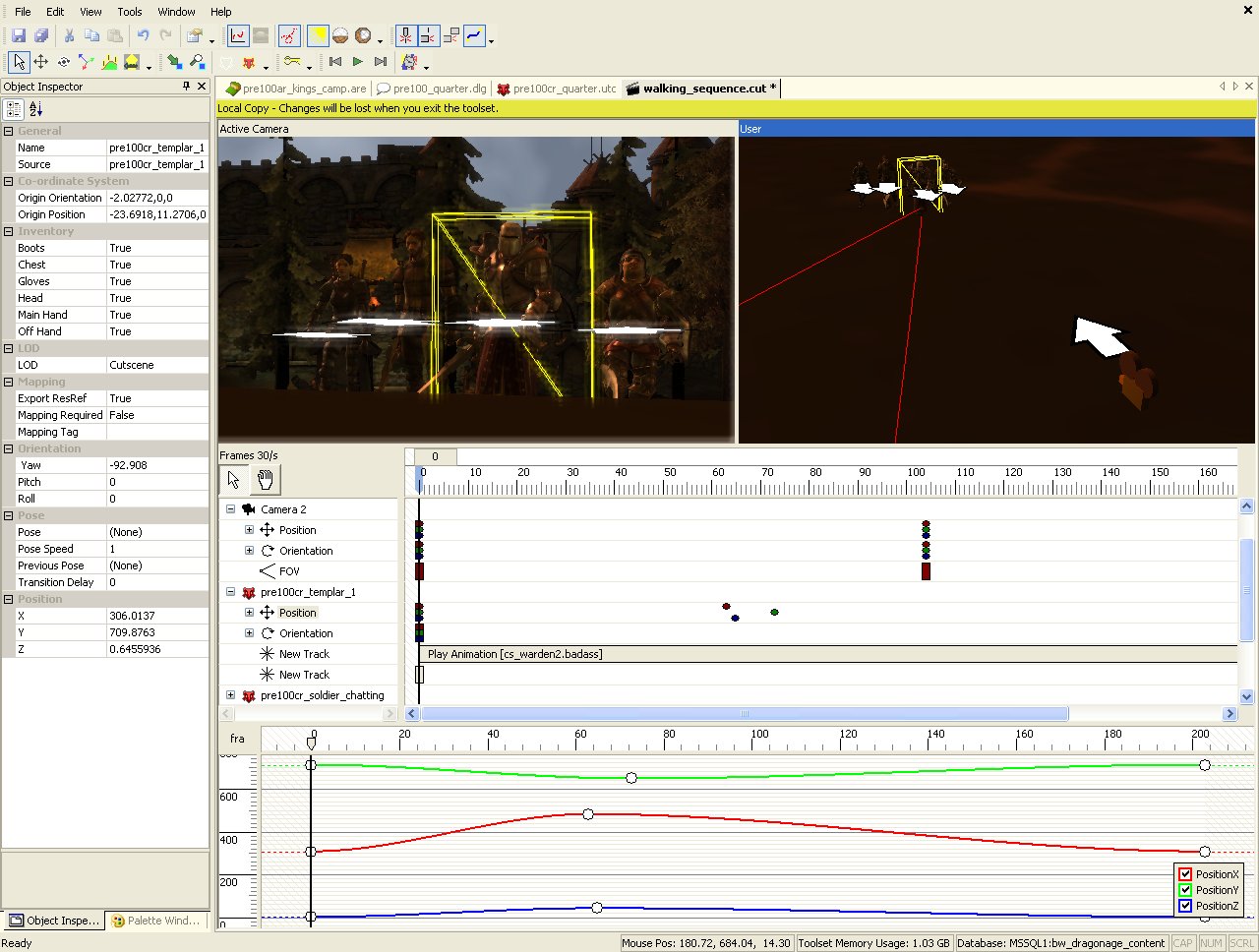Open the Tools menu

130,12
